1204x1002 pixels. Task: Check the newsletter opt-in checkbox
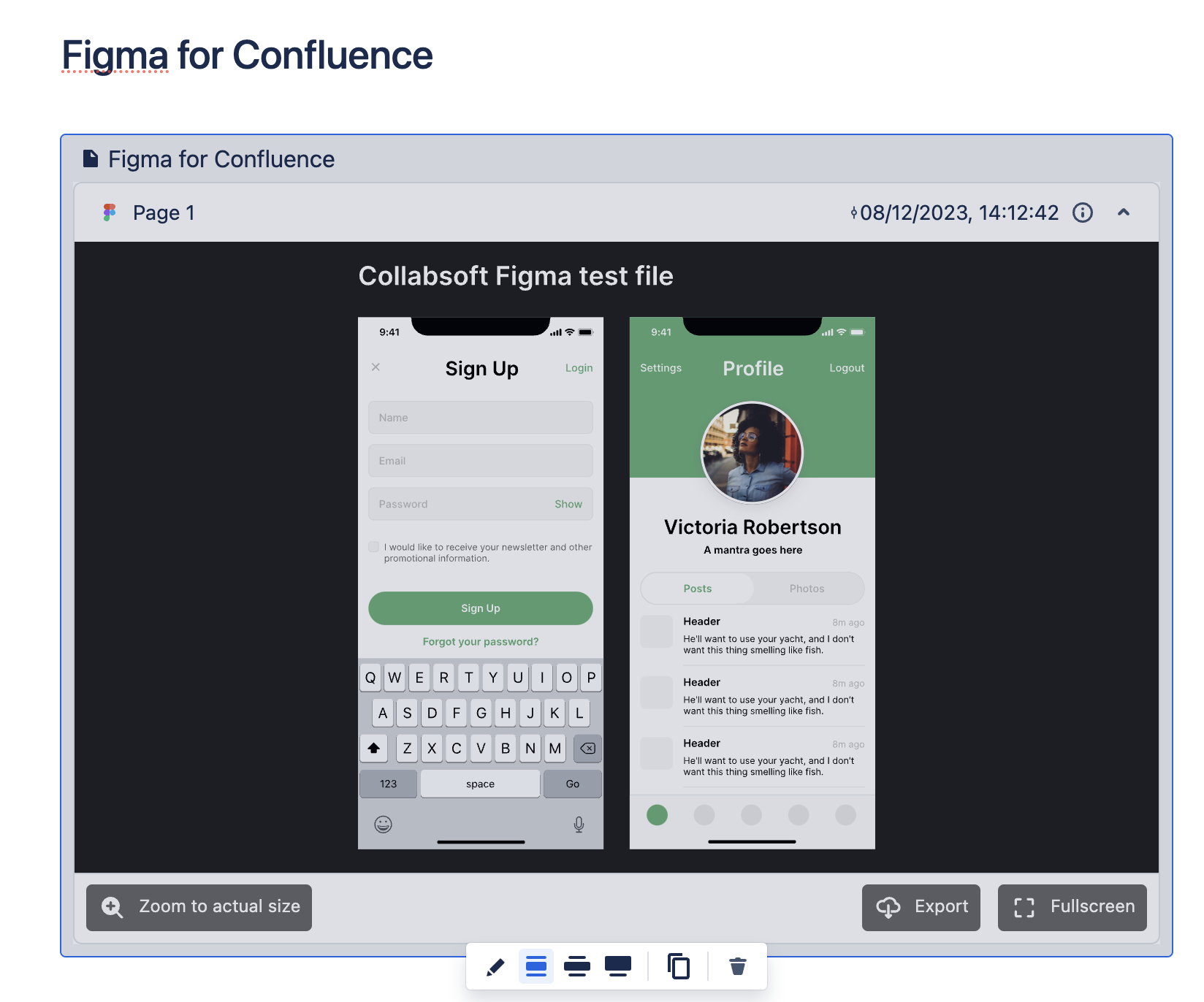click(374, 547)
